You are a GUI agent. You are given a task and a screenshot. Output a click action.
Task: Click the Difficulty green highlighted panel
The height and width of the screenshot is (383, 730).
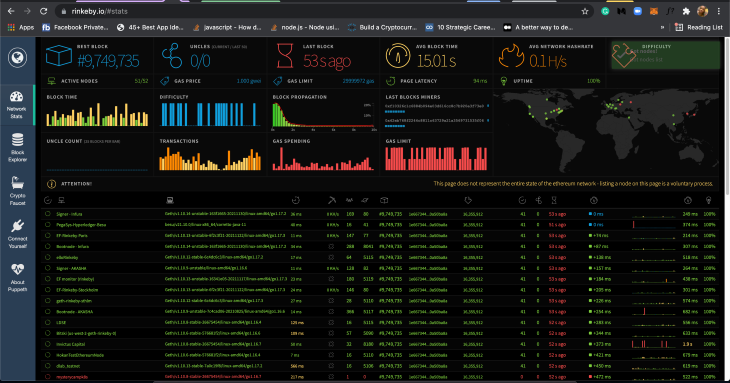coord(665,55)
